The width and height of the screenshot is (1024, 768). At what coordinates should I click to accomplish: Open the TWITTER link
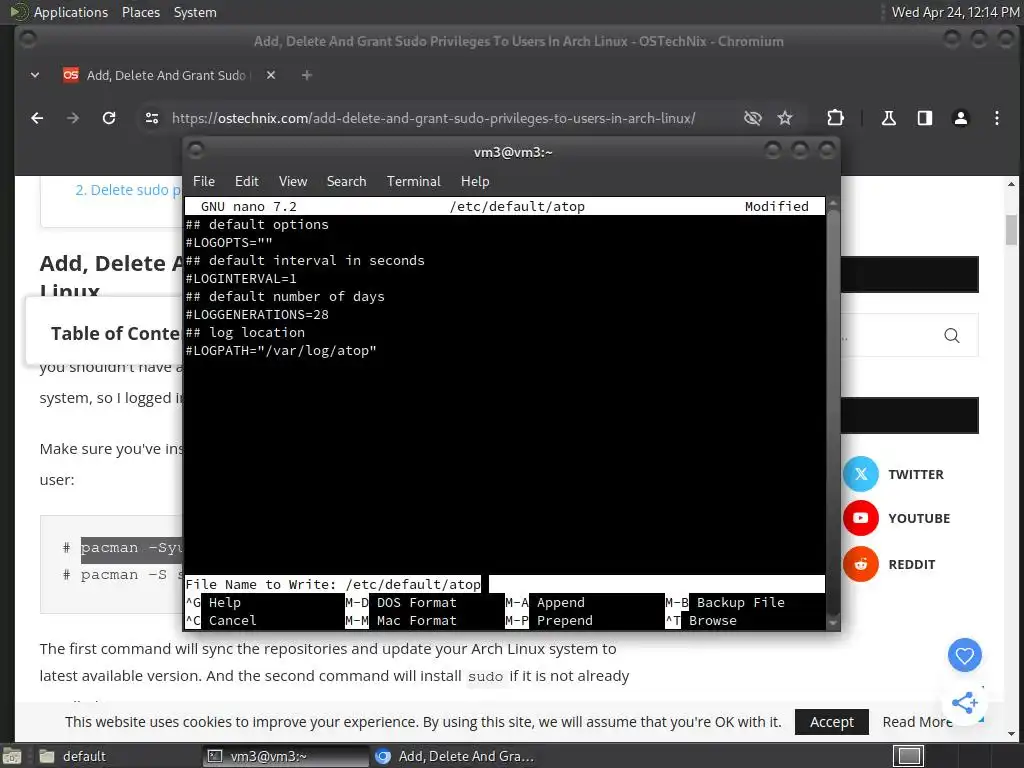pos(916,475)
